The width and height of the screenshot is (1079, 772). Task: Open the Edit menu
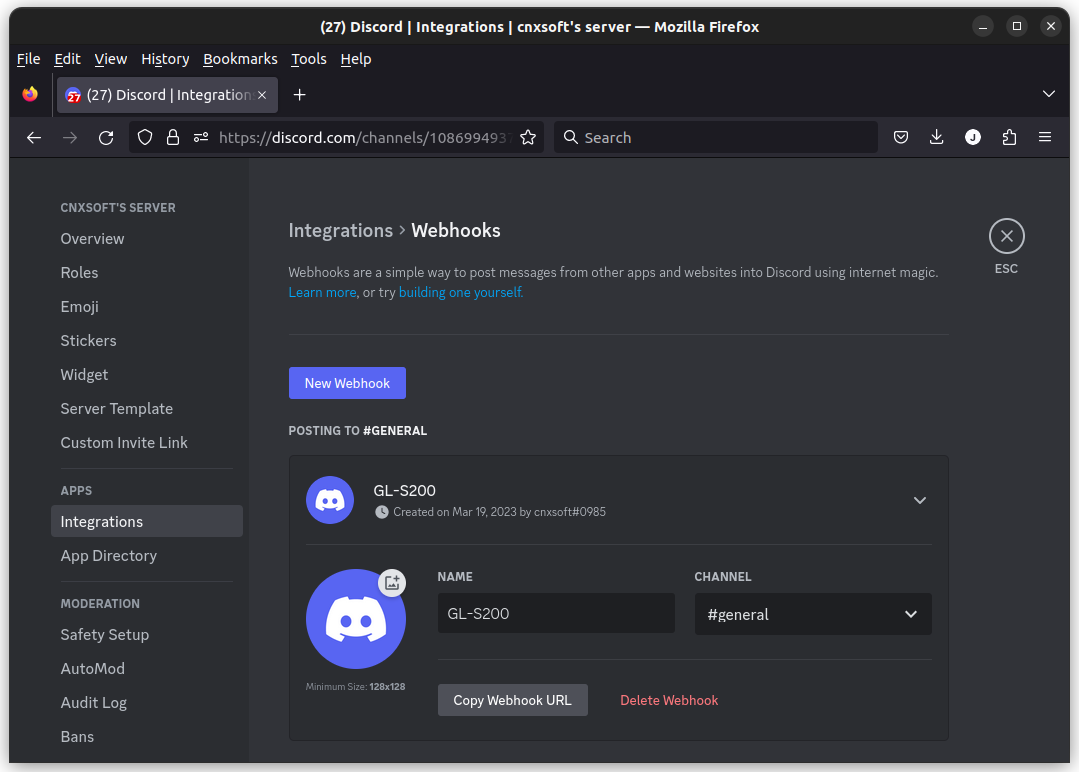[67, 59]
